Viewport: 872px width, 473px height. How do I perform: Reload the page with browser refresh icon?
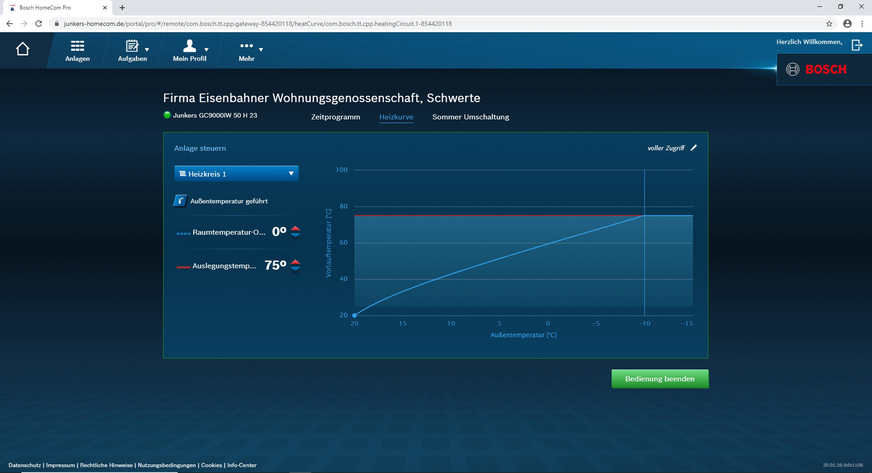[x=38, y=24]
